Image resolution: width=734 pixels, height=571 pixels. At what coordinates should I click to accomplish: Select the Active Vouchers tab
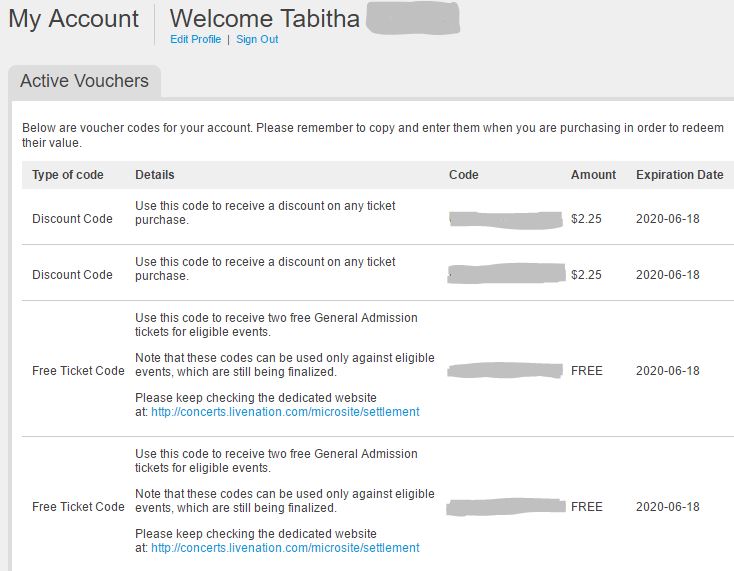tap(84, 82)
